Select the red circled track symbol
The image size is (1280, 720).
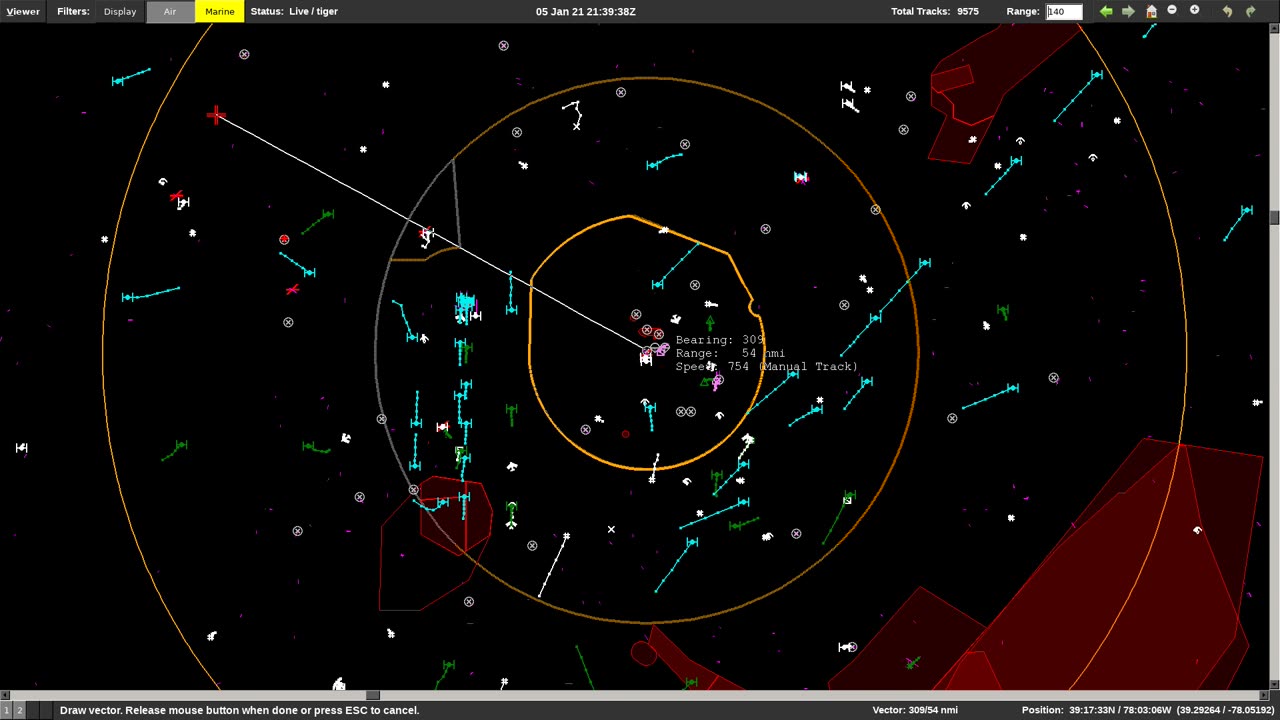(x=284, y=240)
